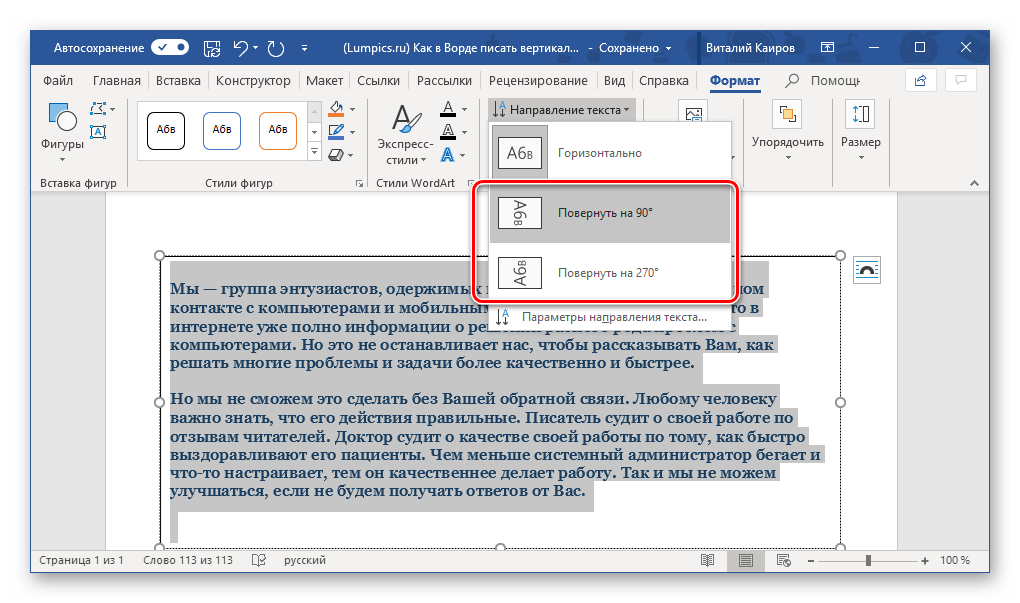1020x603 pixels.
Task: Click the Text Fill A icon
Action: [x=448, y=109]
